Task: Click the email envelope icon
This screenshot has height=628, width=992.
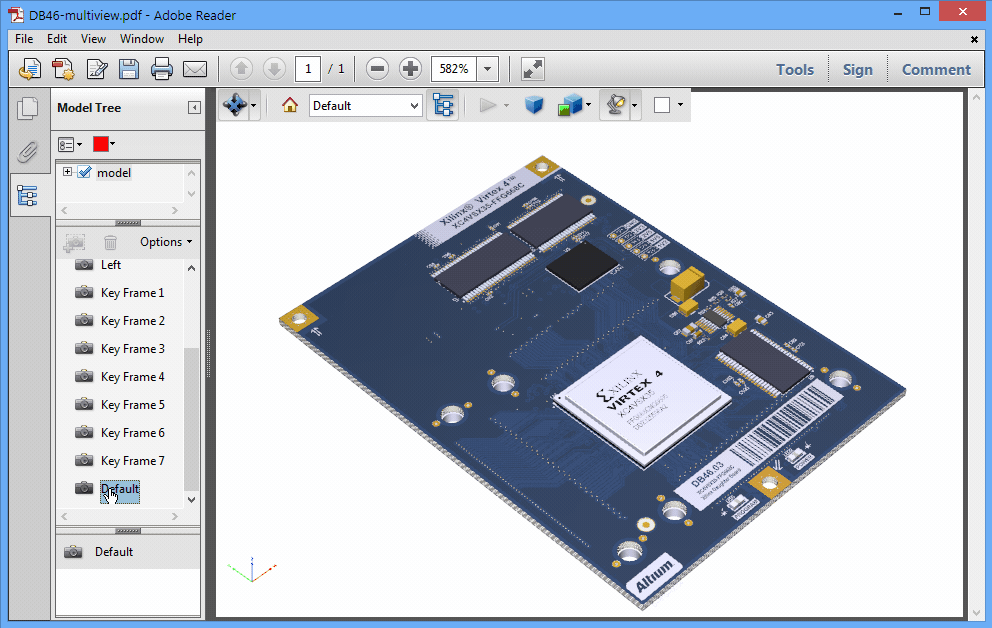Action: coord(194,69)
